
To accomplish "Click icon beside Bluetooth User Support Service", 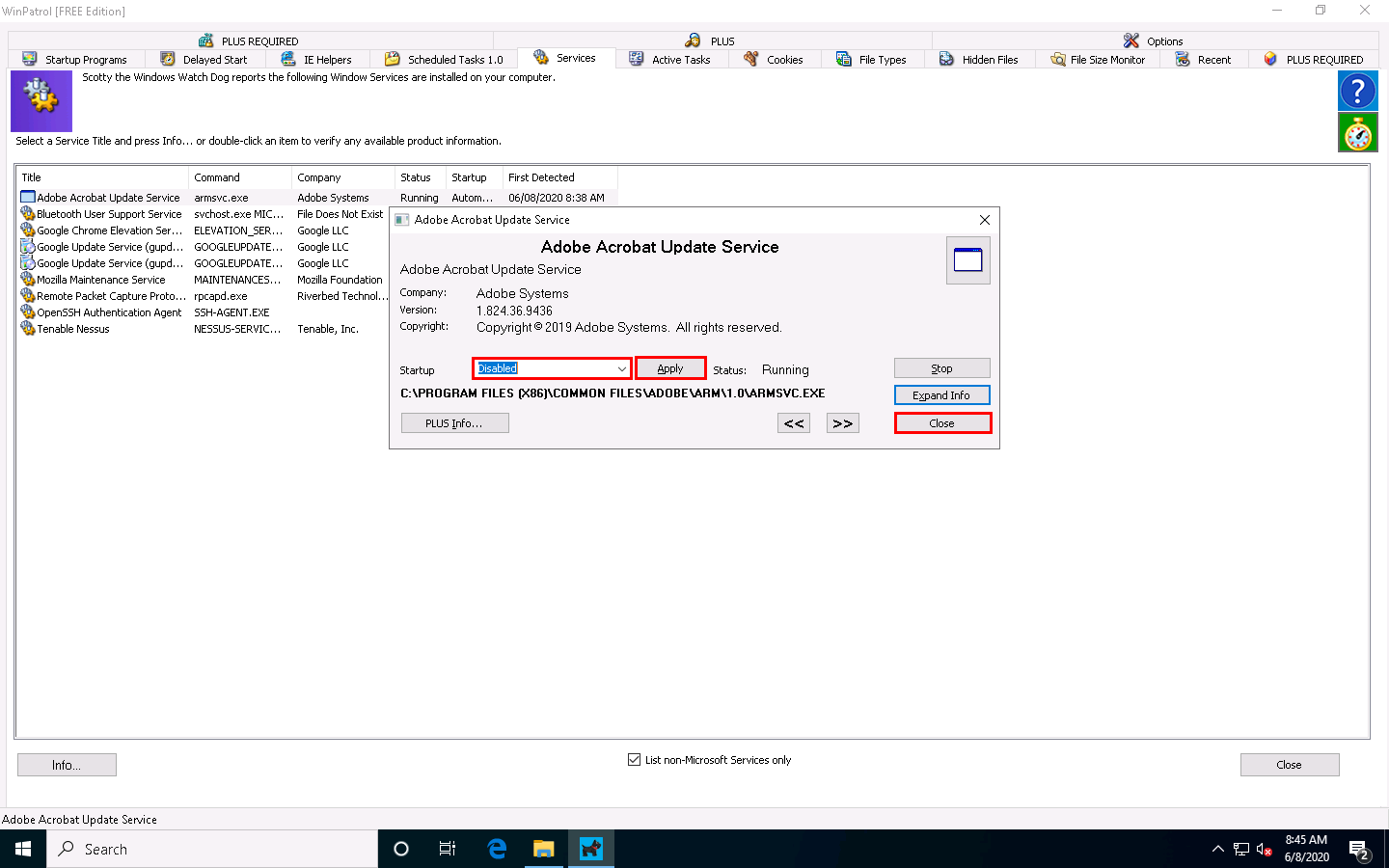I will point(28,214).
